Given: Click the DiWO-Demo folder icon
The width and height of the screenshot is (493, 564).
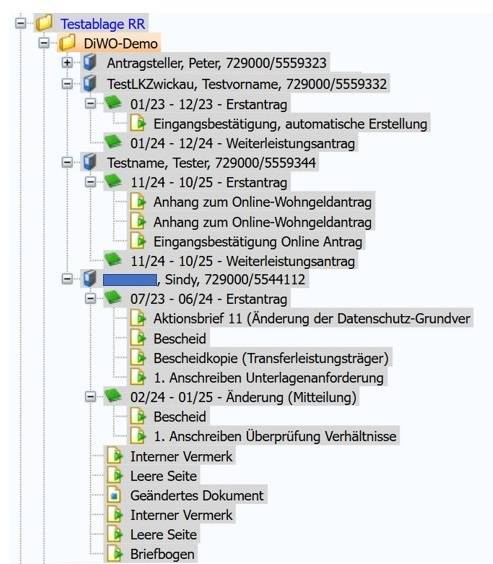Looking at the screenshot, I should pos(67,43).
